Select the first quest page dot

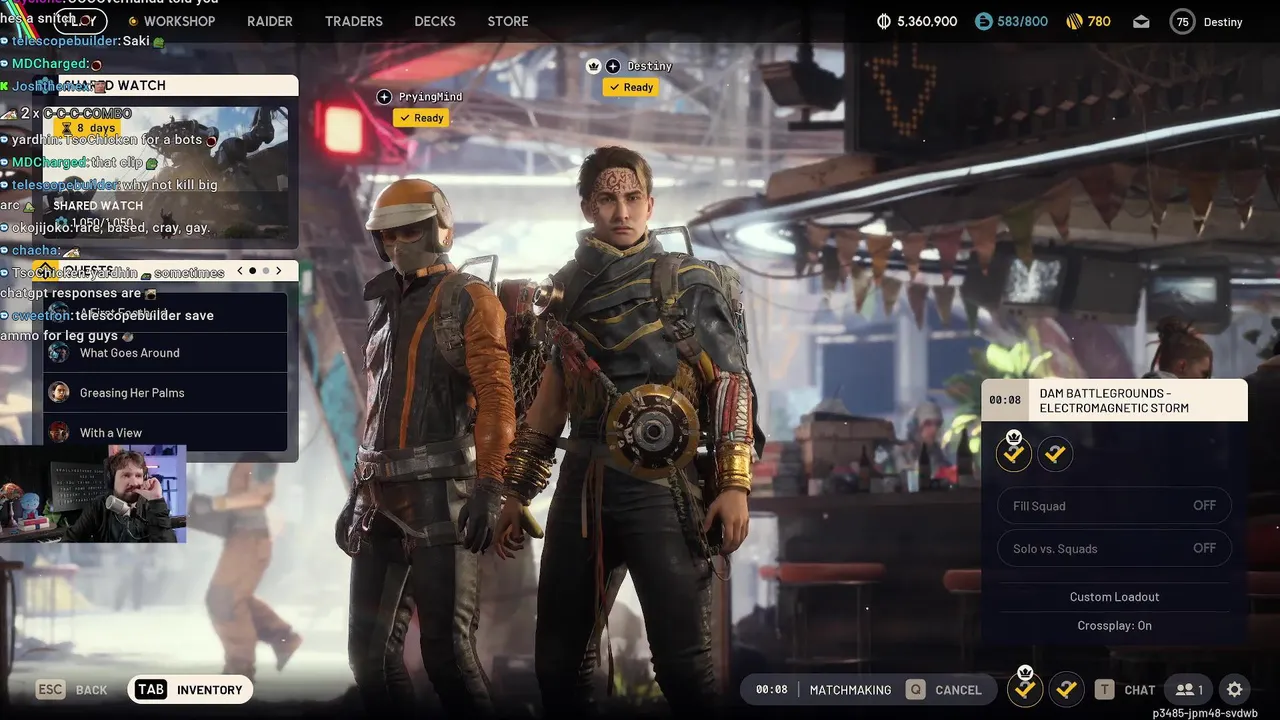[252, 271]
